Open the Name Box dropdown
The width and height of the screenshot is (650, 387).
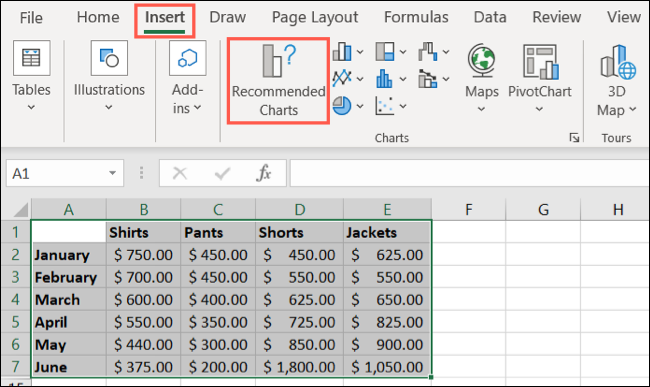click(112, 173)
